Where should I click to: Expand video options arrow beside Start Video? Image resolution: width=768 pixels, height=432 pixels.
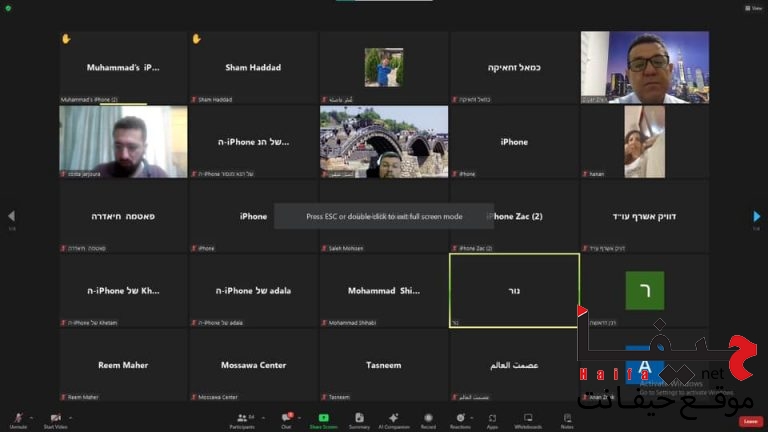(71, 417)
